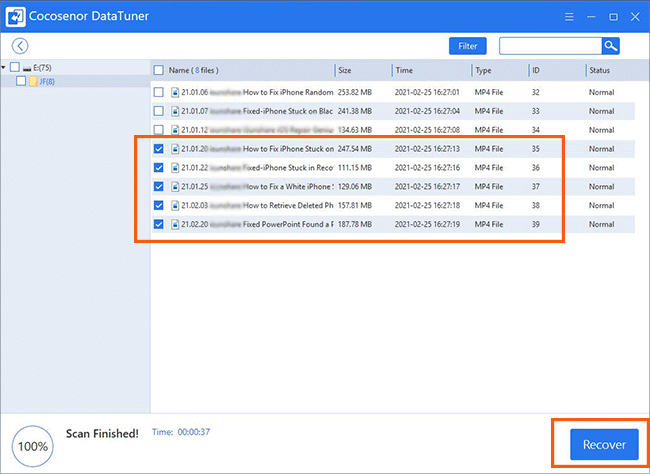Viewport: 650px width, 474px height.
Task: Sort by the Status column header
Action: [x=599, y=70]
